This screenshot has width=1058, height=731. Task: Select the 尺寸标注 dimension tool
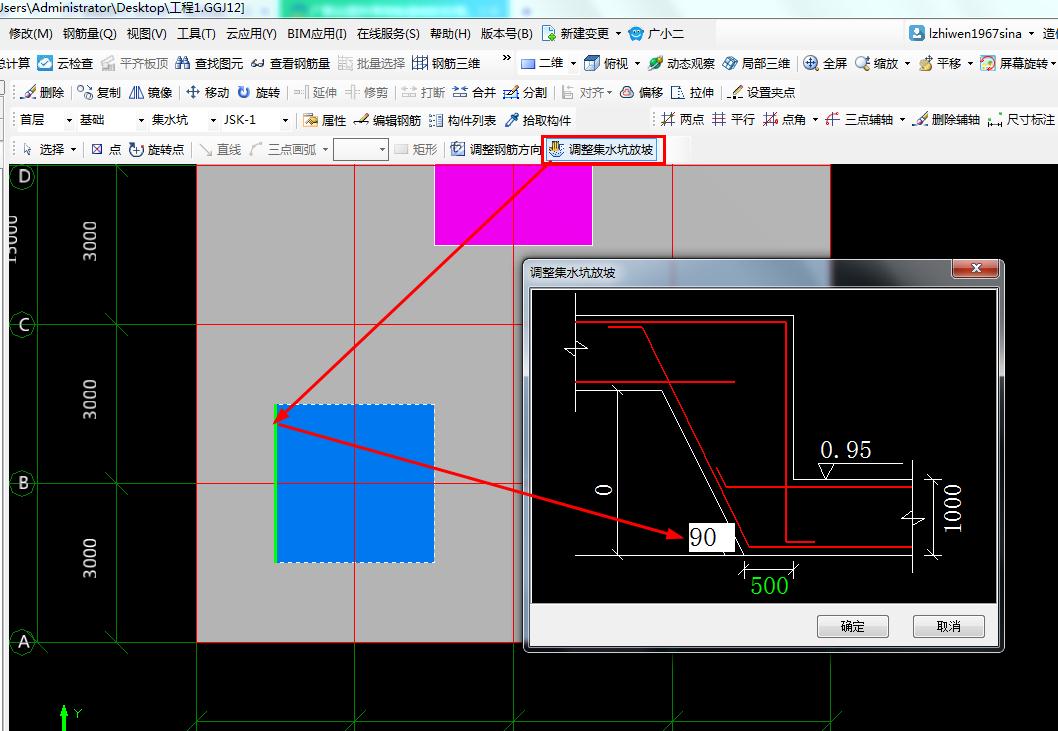coord(1021,119)
